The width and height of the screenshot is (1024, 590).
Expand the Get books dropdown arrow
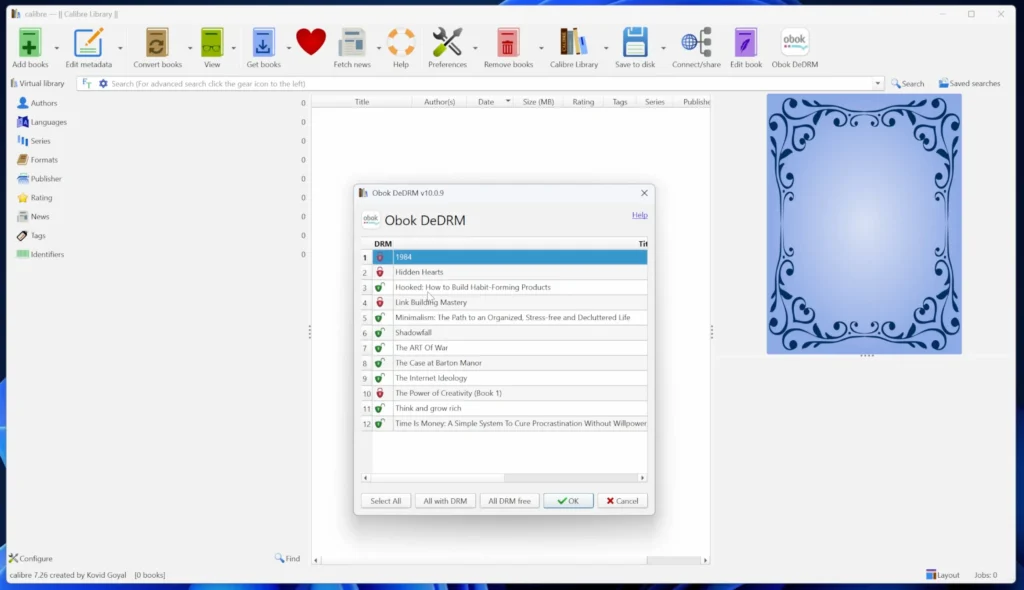click(288, 48)
